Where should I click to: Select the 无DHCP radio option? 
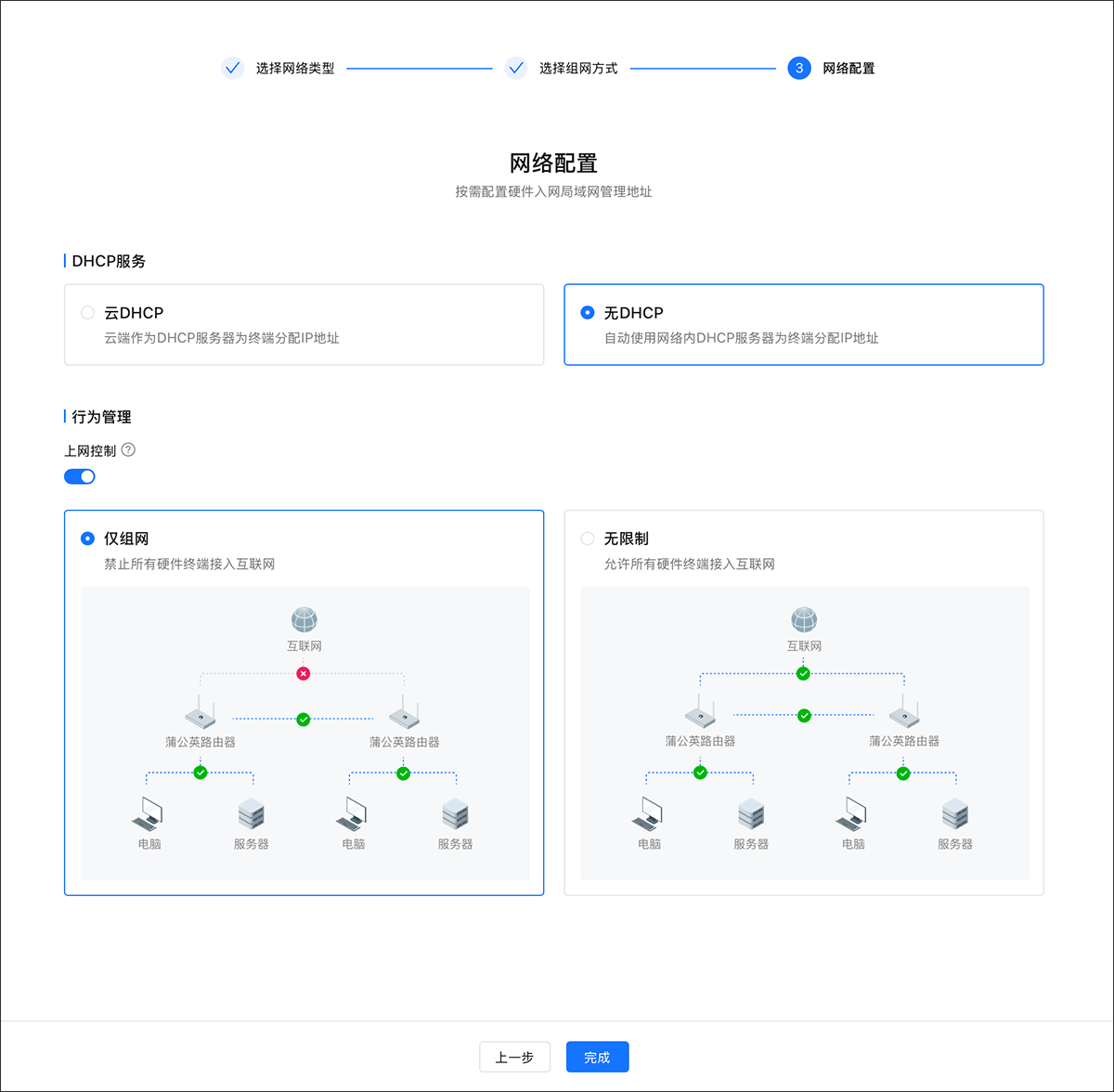click(x=588, y=313)
